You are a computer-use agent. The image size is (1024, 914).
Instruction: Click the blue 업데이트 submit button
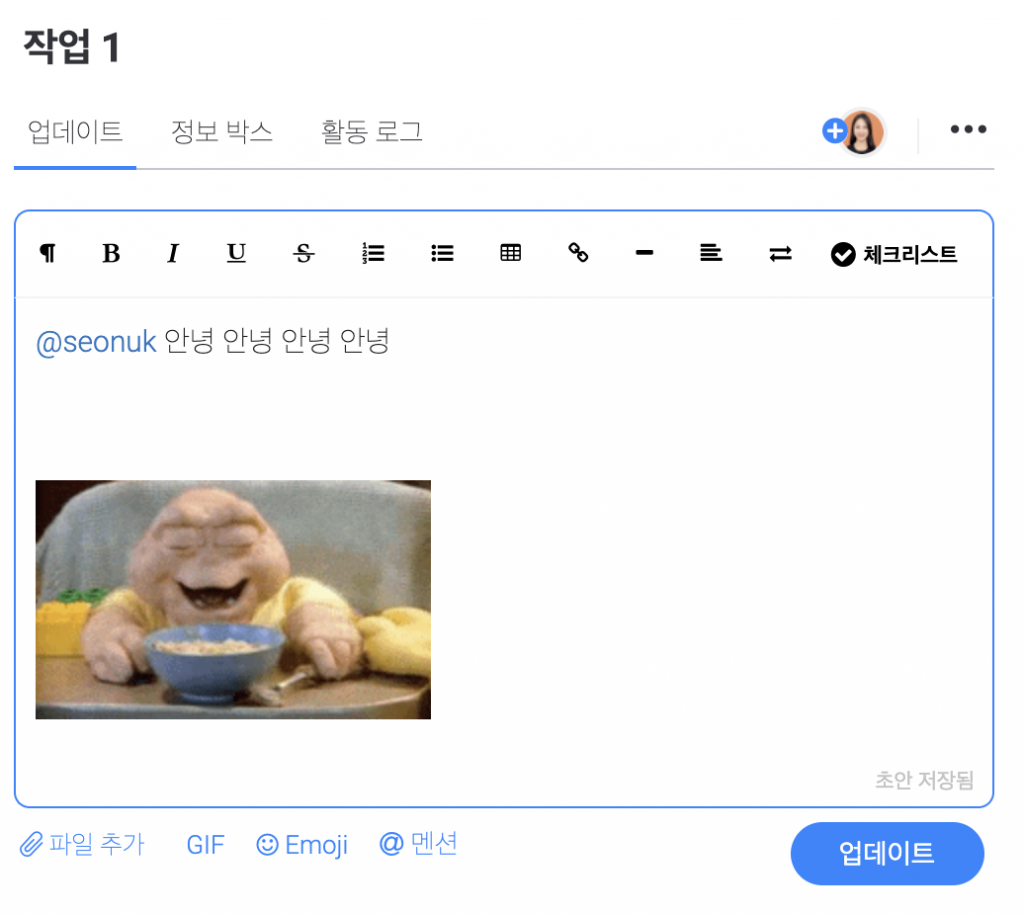tap(887, 854)
